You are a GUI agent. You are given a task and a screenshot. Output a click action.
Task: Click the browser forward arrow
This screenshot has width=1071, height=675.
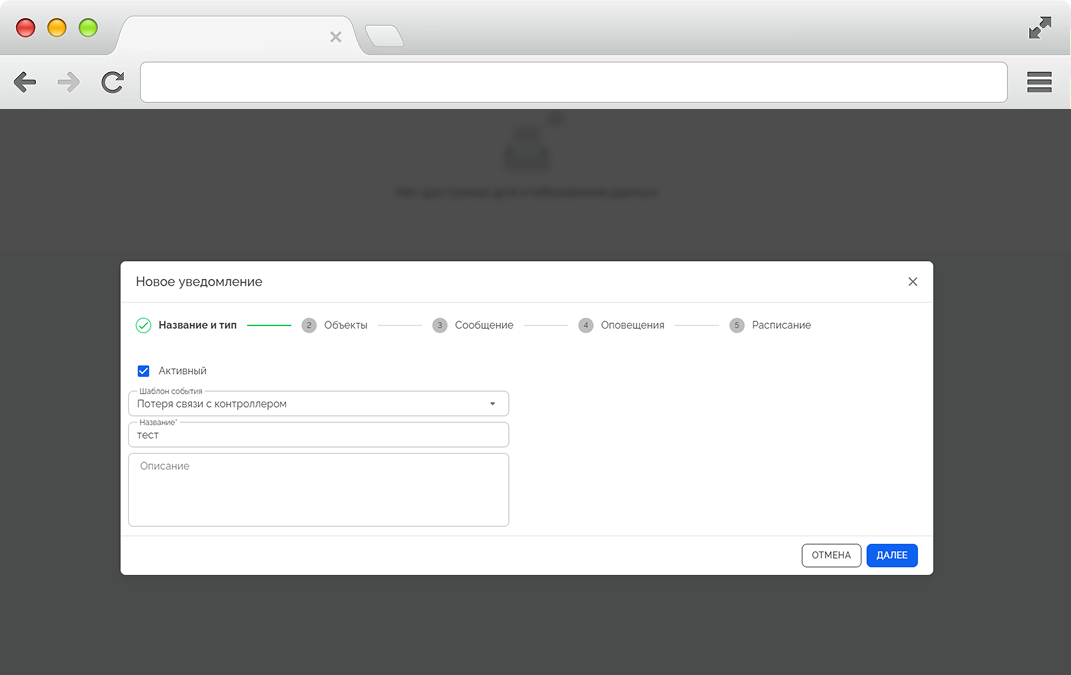pyautogui.click(x=69, y=82)
